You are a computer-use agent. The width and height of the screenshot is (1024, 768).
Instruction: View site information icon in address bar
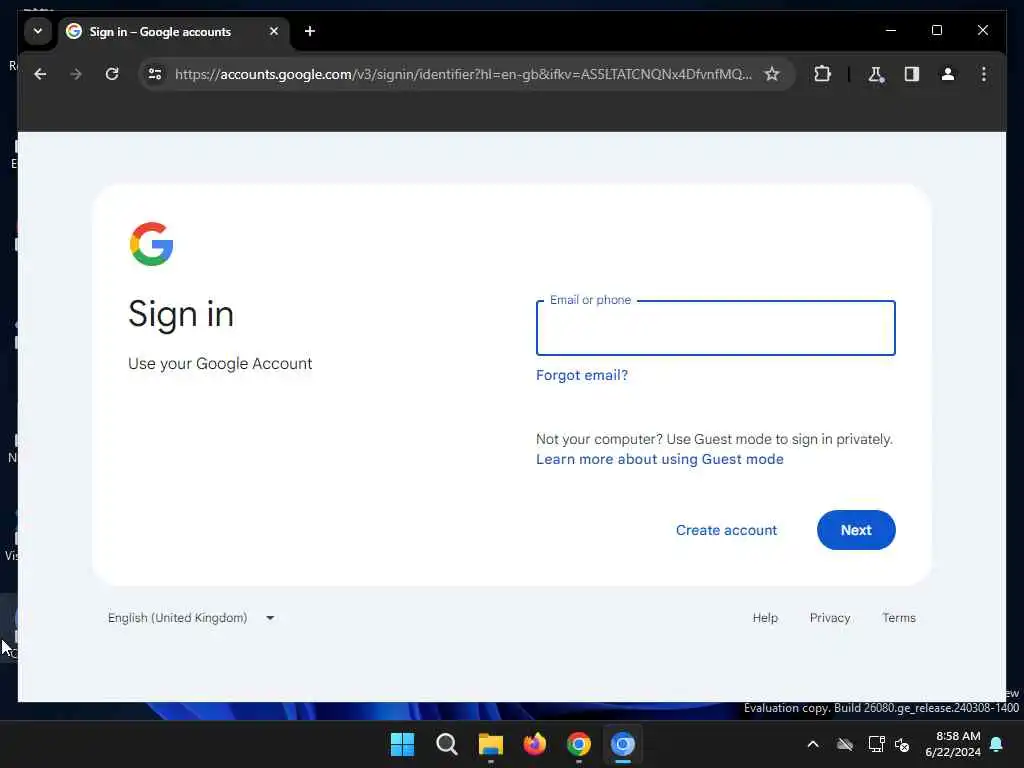[155, 74]
